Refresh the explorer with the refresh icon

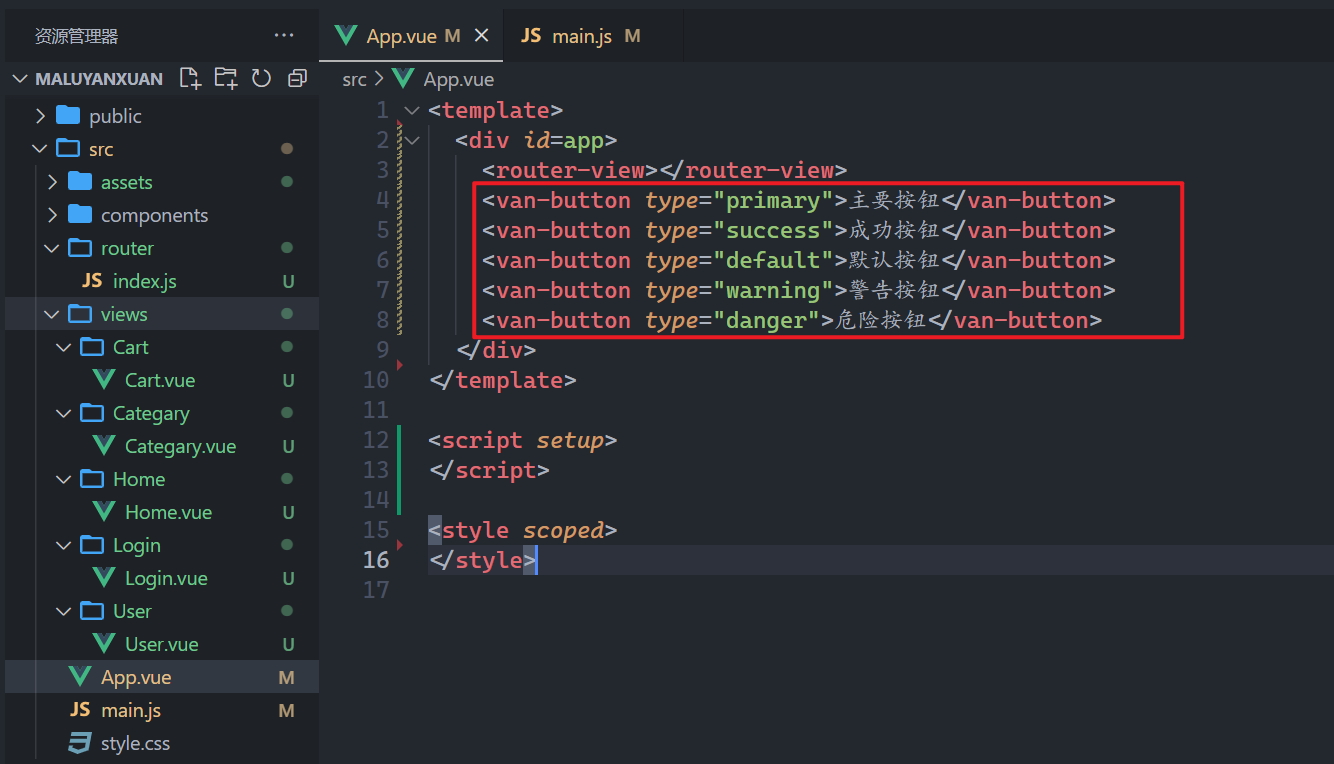point(262,78)
